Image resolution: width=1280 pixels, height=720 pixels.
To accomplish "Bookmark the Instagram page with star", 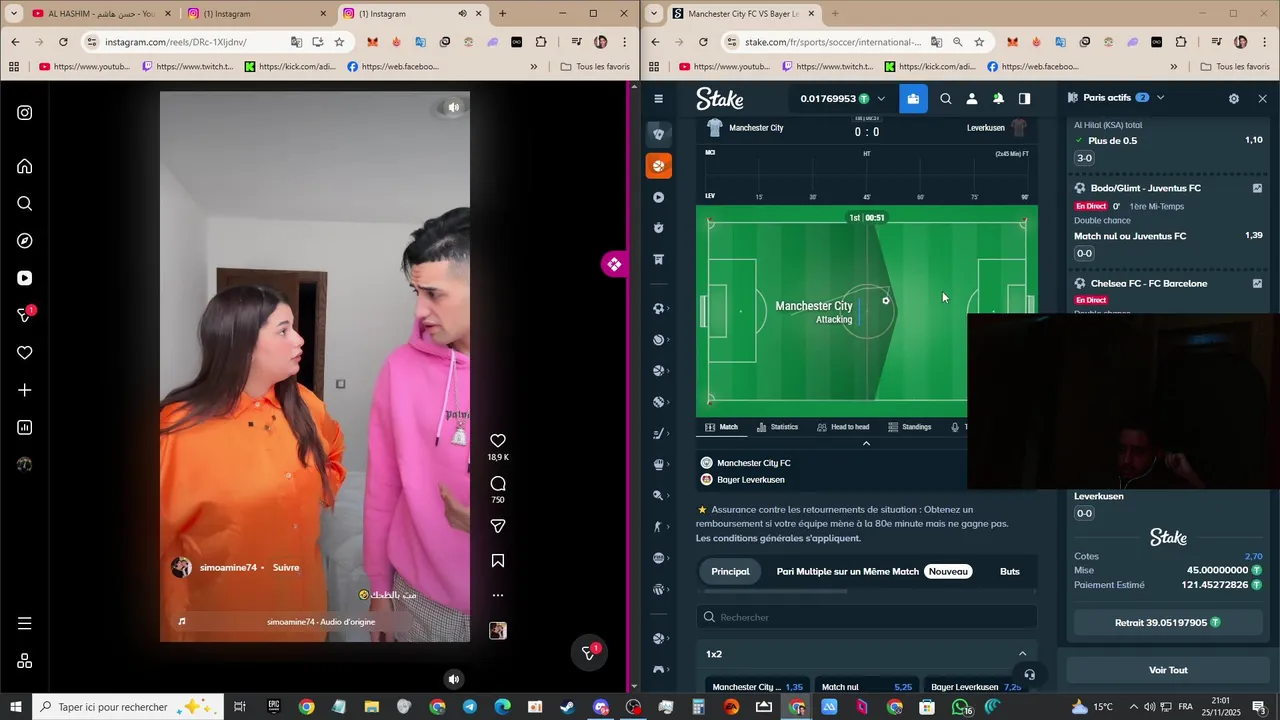I will pos(339,42).
